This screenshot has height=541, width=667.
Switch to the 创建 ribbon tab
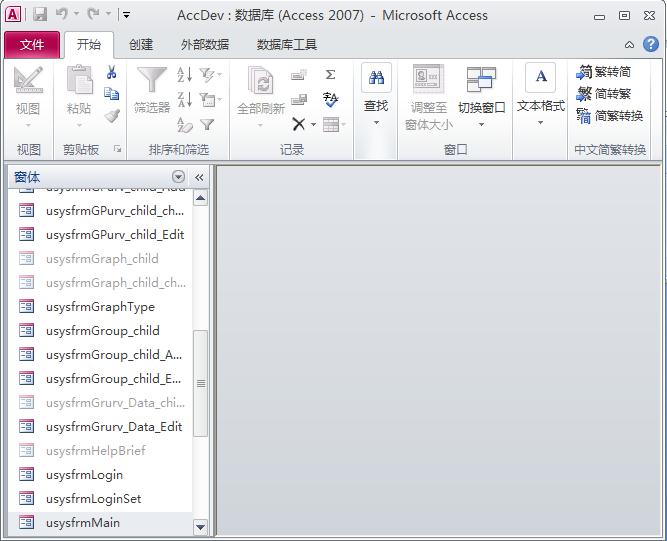[141, 44]
